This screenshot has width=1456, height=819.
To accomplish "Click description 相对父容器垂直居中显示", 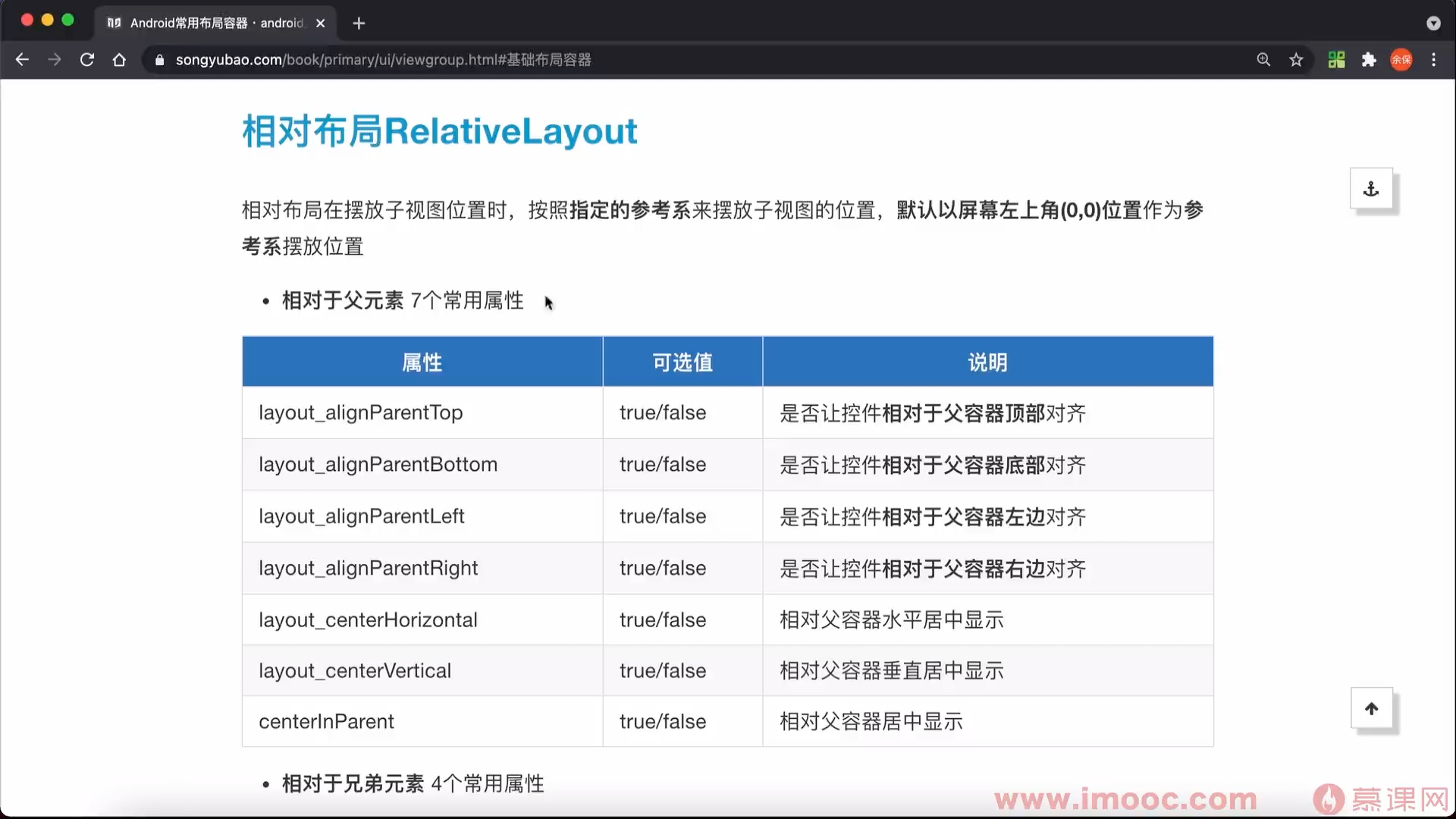I will pos(892,670).
